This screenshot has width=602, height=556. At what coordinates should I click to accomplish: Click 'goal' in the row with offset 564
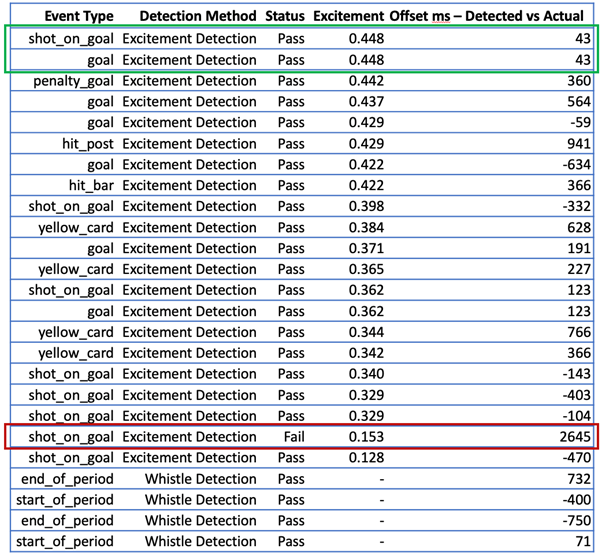[101, 103]
